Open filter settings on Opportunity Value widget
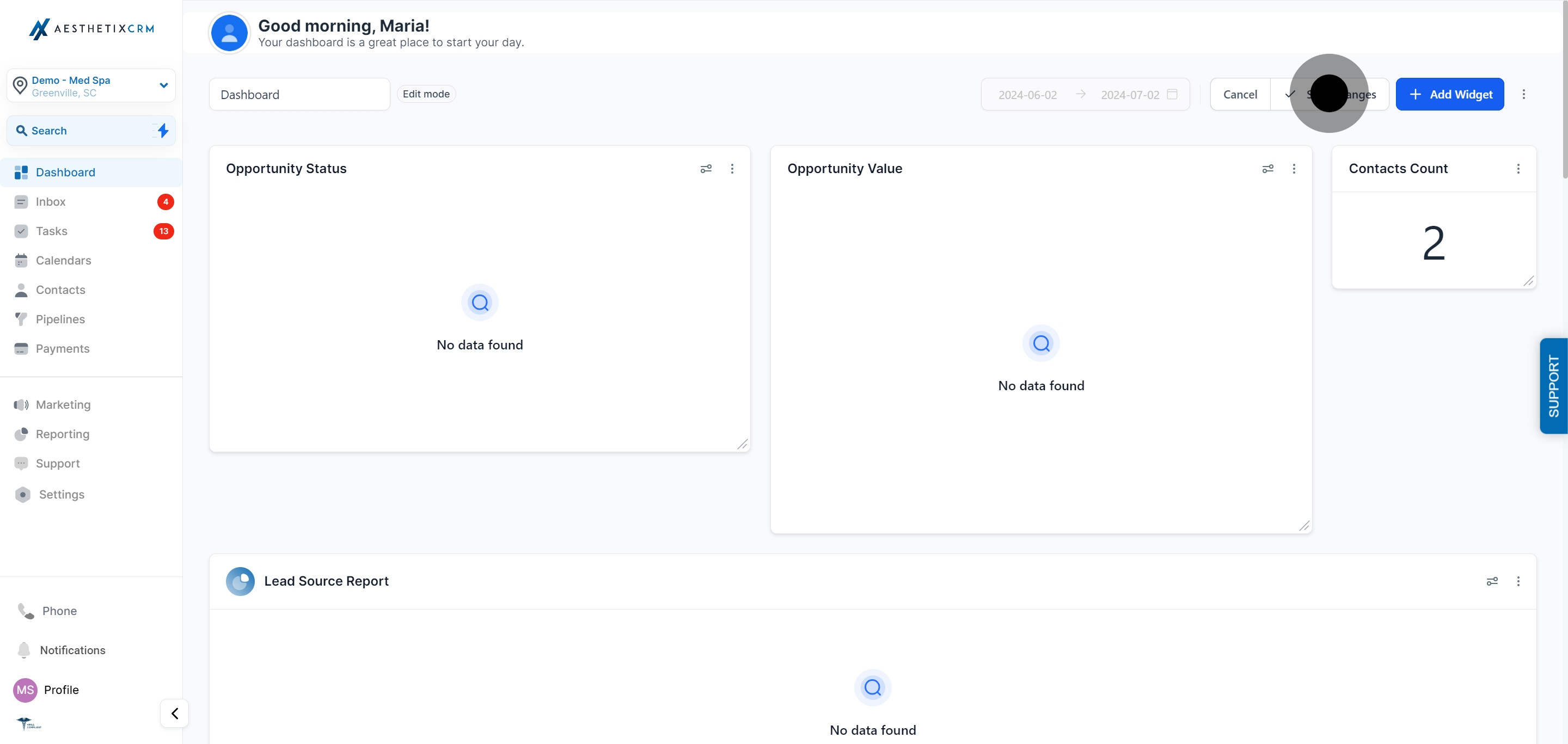Image resolution: width=1568 pixels, height=744 pixels. tap(1267, 169)
